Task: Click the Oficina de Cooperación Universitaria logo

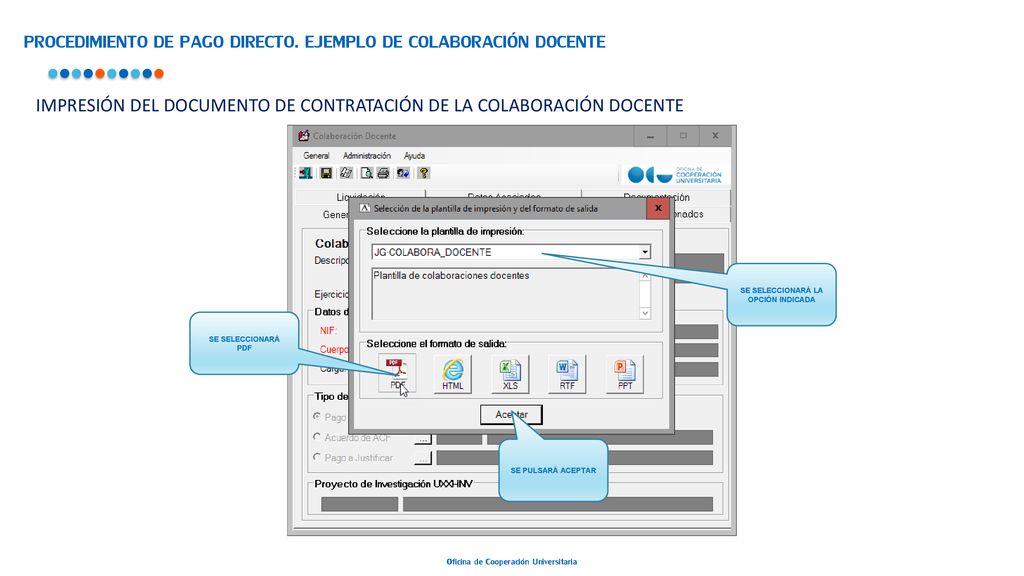Action: pos(674,174)
